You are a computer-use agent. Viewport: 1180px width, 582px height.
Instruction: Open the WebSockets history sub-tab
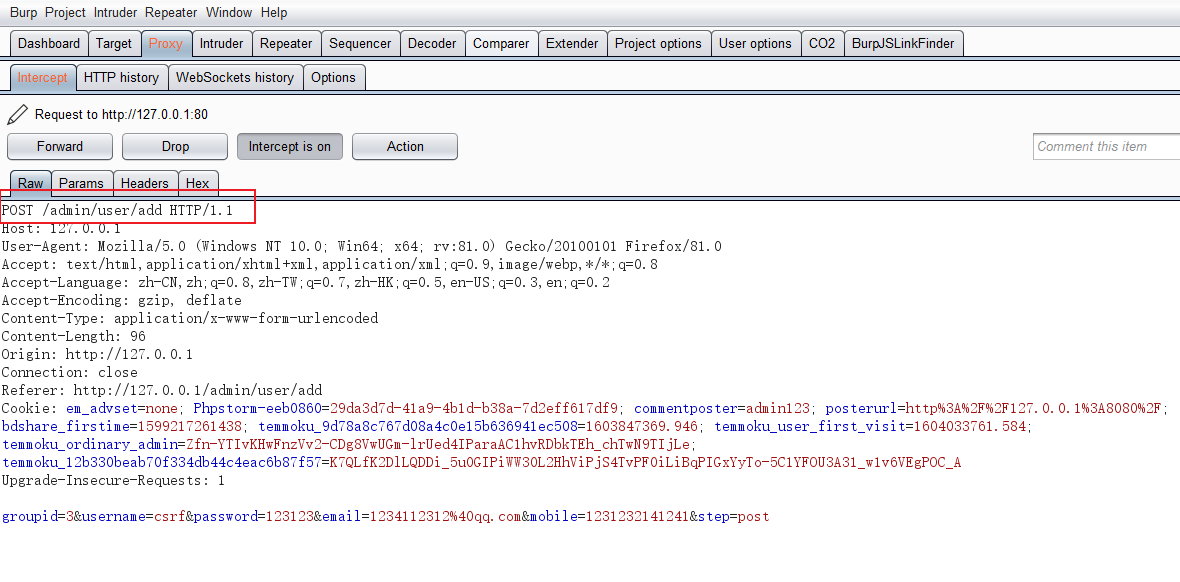[x=235, y=78]
